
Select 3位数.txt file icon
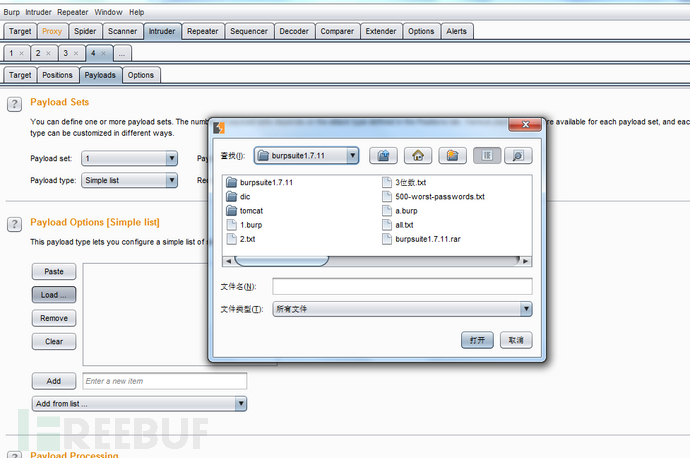[x=387, y=182]
